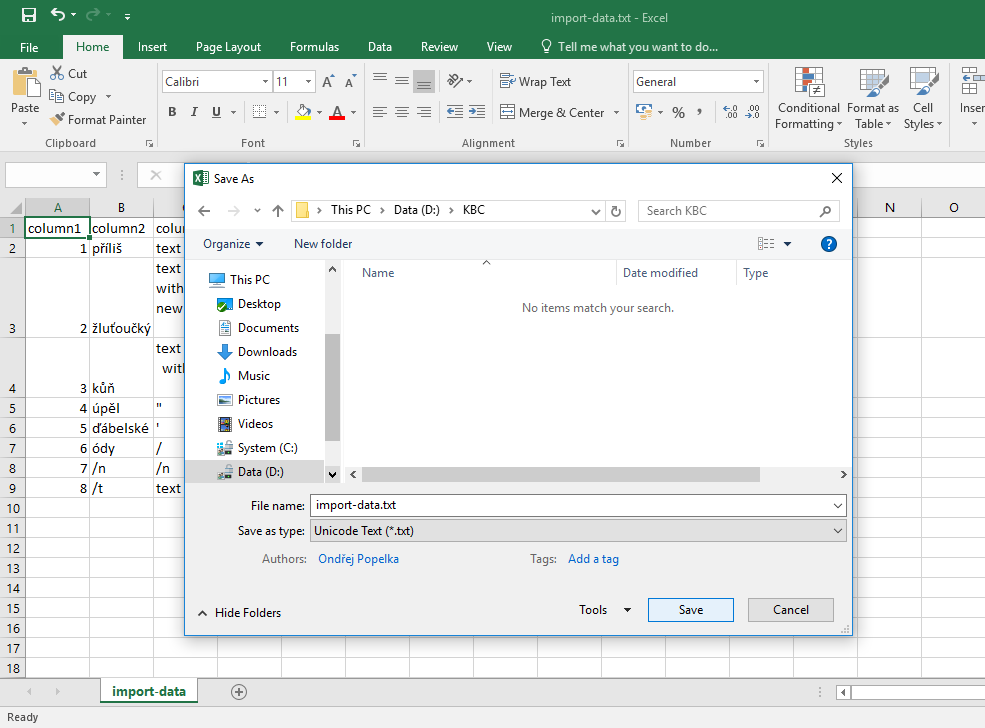Open the font name Calibri dropdown

click(x=265, y=82)
